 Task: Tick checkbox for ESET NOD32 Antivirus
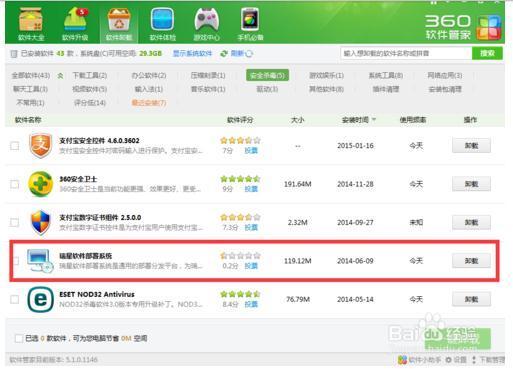[15, 299]
